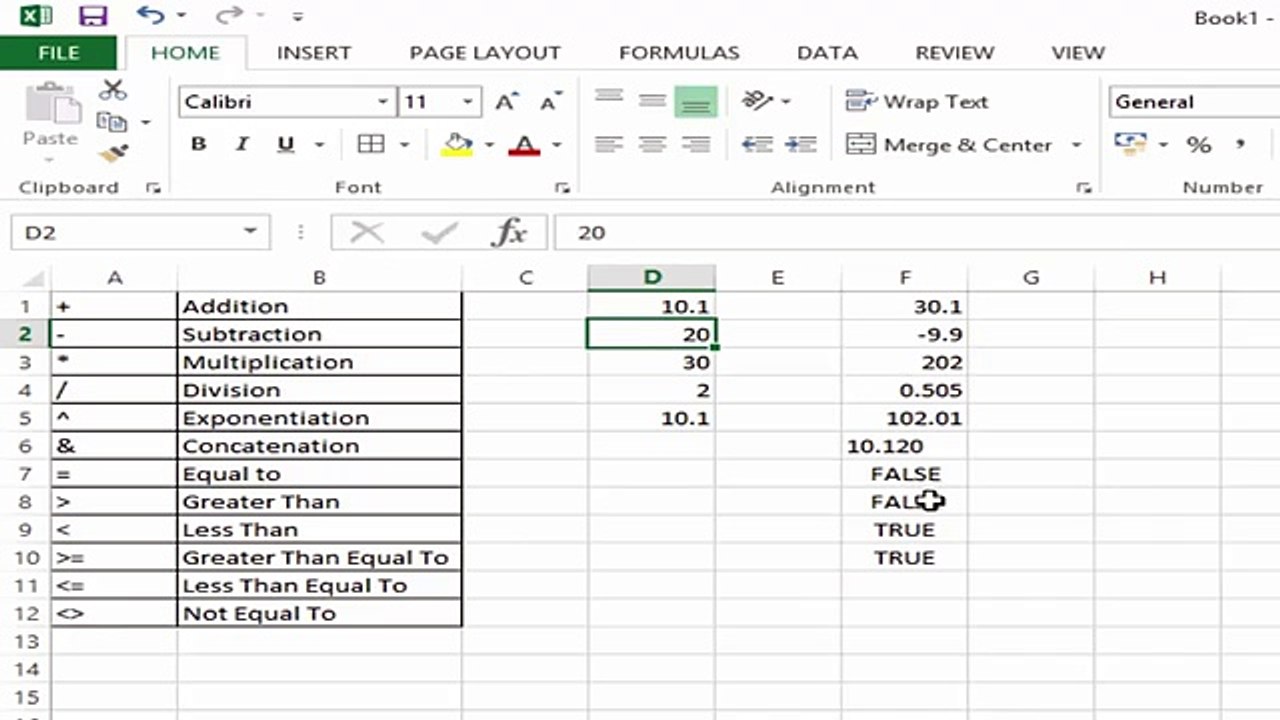Viewport: 1280px width, 720px height.
Task: Click the Accounting Number Format icon
Action: click(1131, 145)
